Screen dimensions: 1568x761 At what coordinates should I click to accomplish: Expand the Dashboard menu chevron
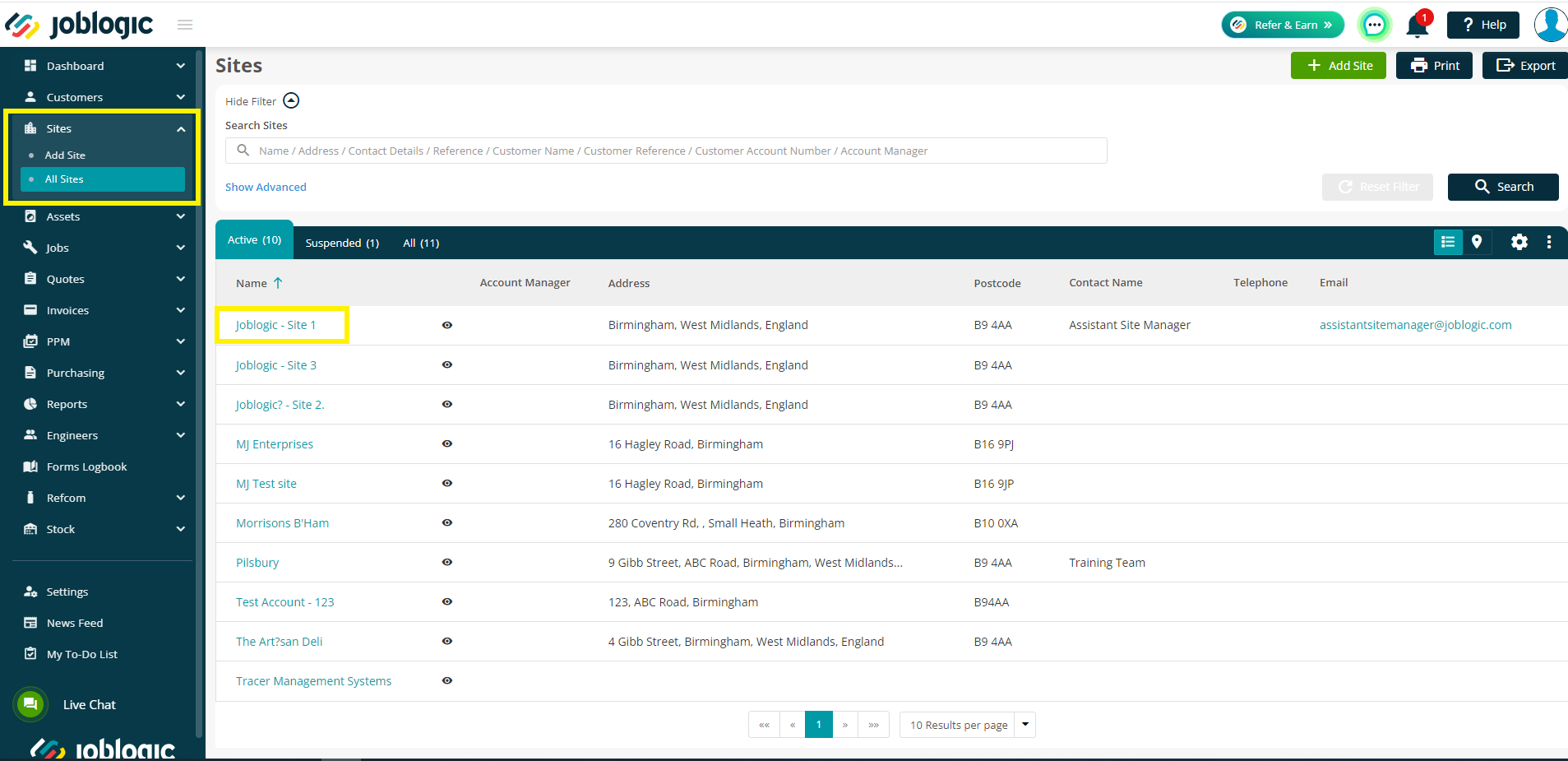[181, 66]
